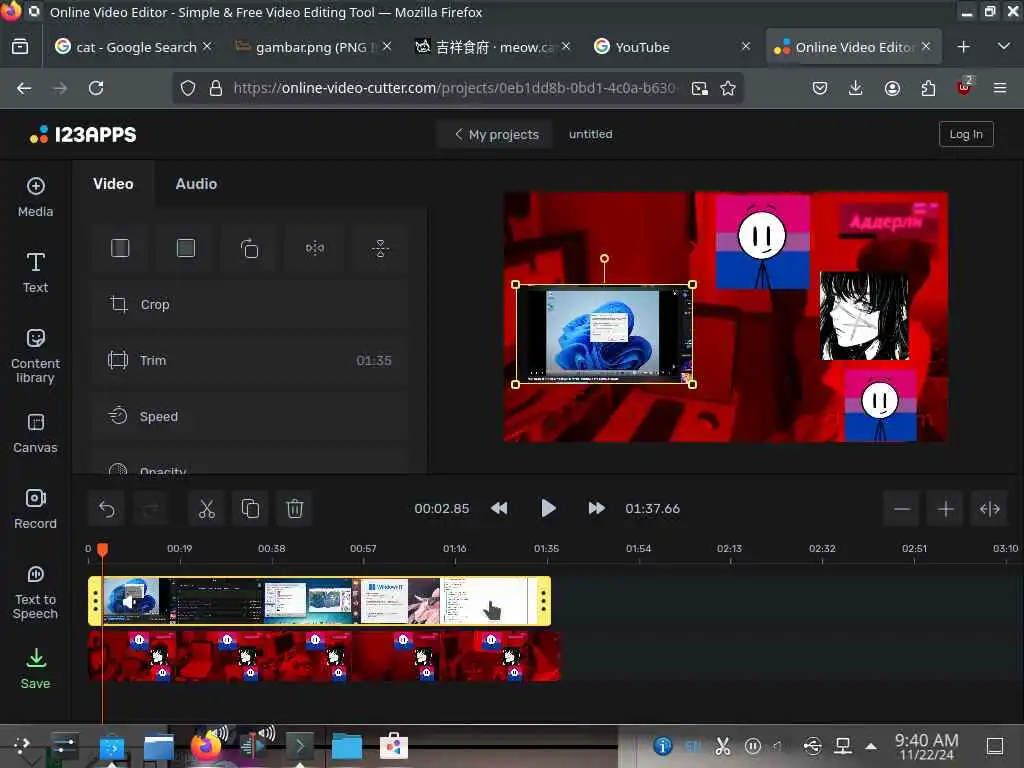Open the Speed option
Image resolution: width=1024 pixels, height=768 pixels.
pos(249,417)
